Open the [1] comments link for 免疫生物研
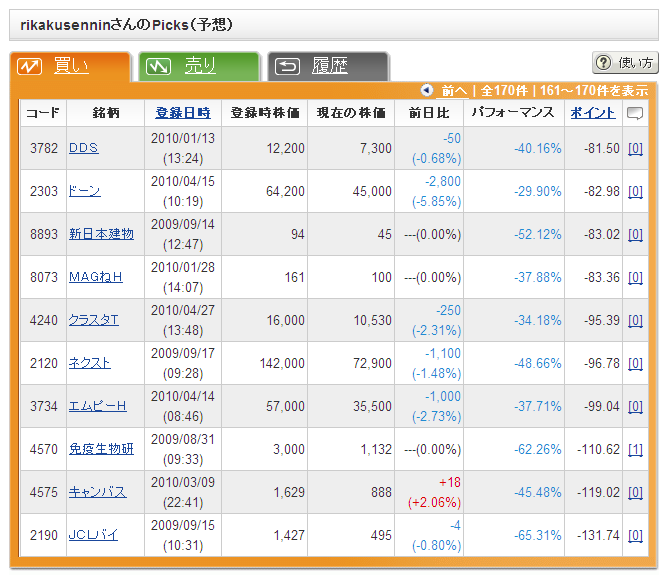Image resolution: width=664 pixels, height=575 pixels. tap(635, 449)
